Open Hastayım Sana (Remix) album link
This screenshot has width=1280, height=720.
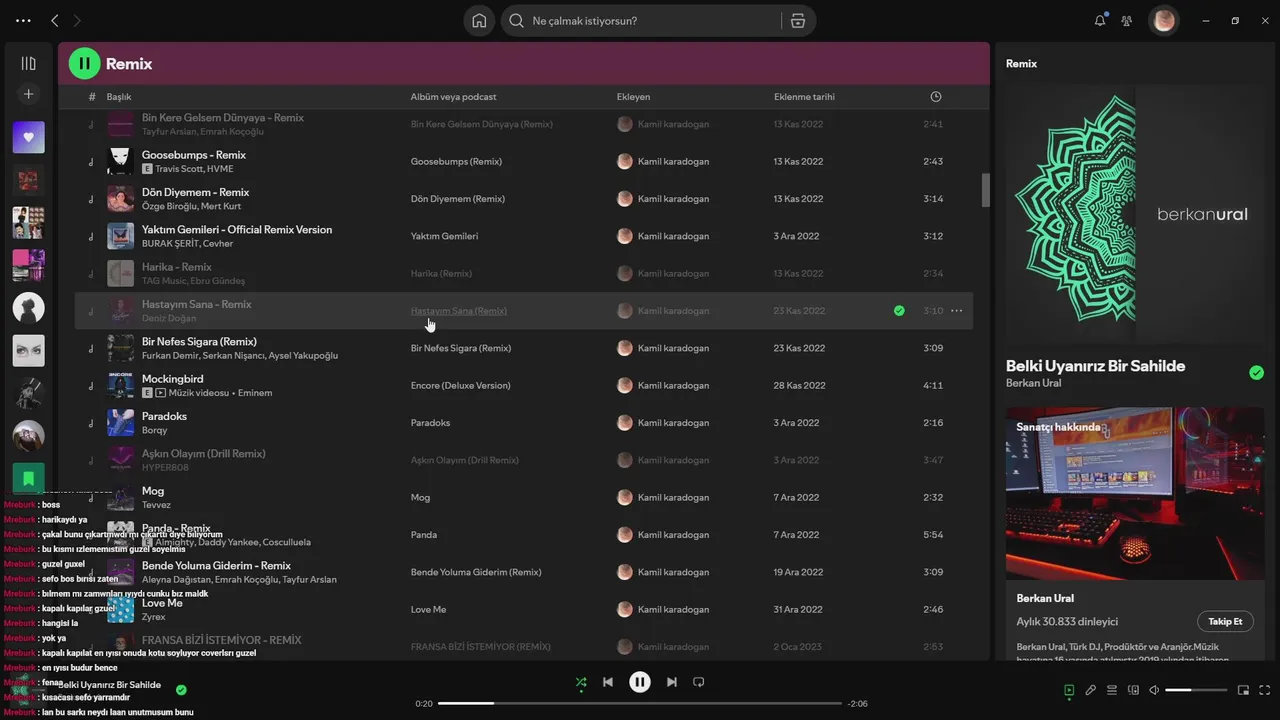click(458, 311)
